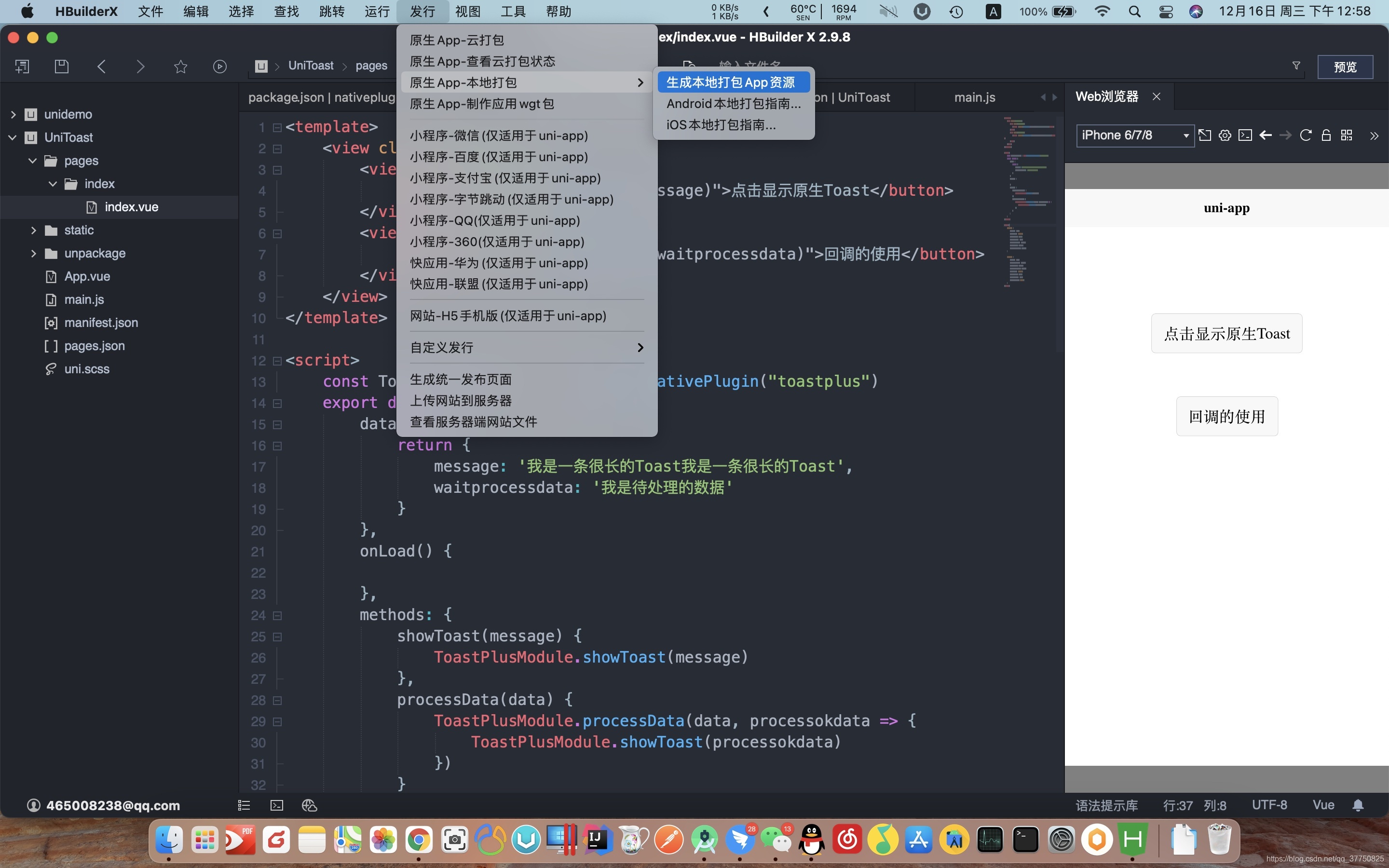This screenshot has height=868, width=1389.
Task: Click the notification bell in status bar
Action: [1358, 805]
